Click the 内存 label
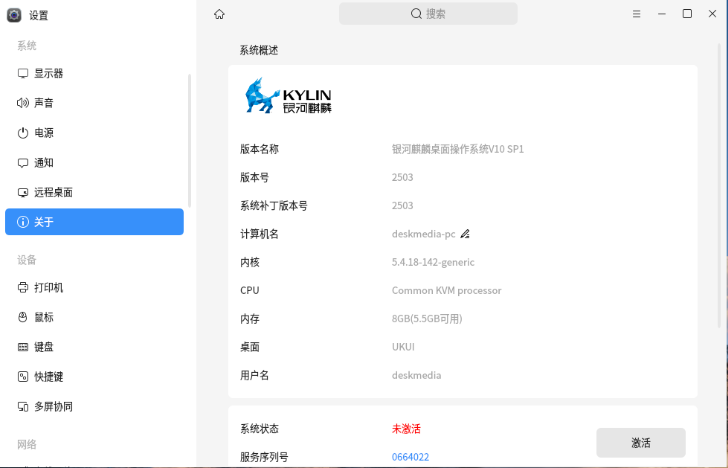 click(250, 318)
